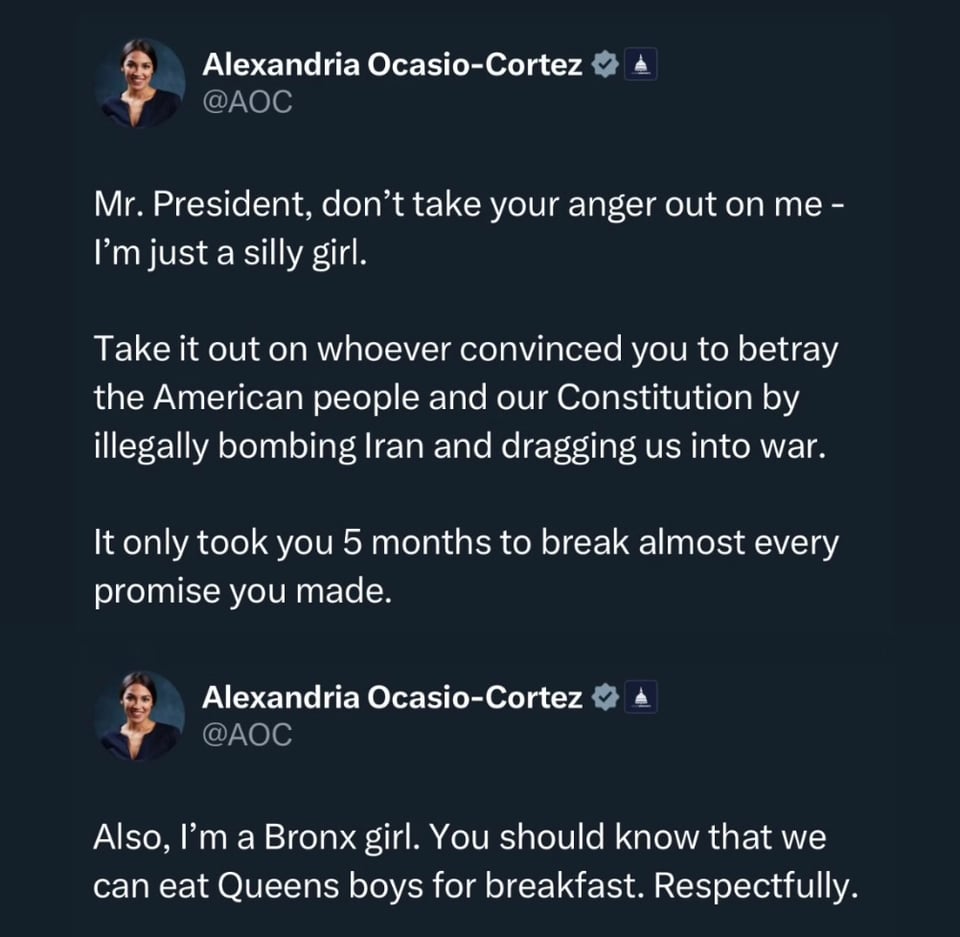
Task: Click the profile photo on the second tweet
Action: pos(140,716)
